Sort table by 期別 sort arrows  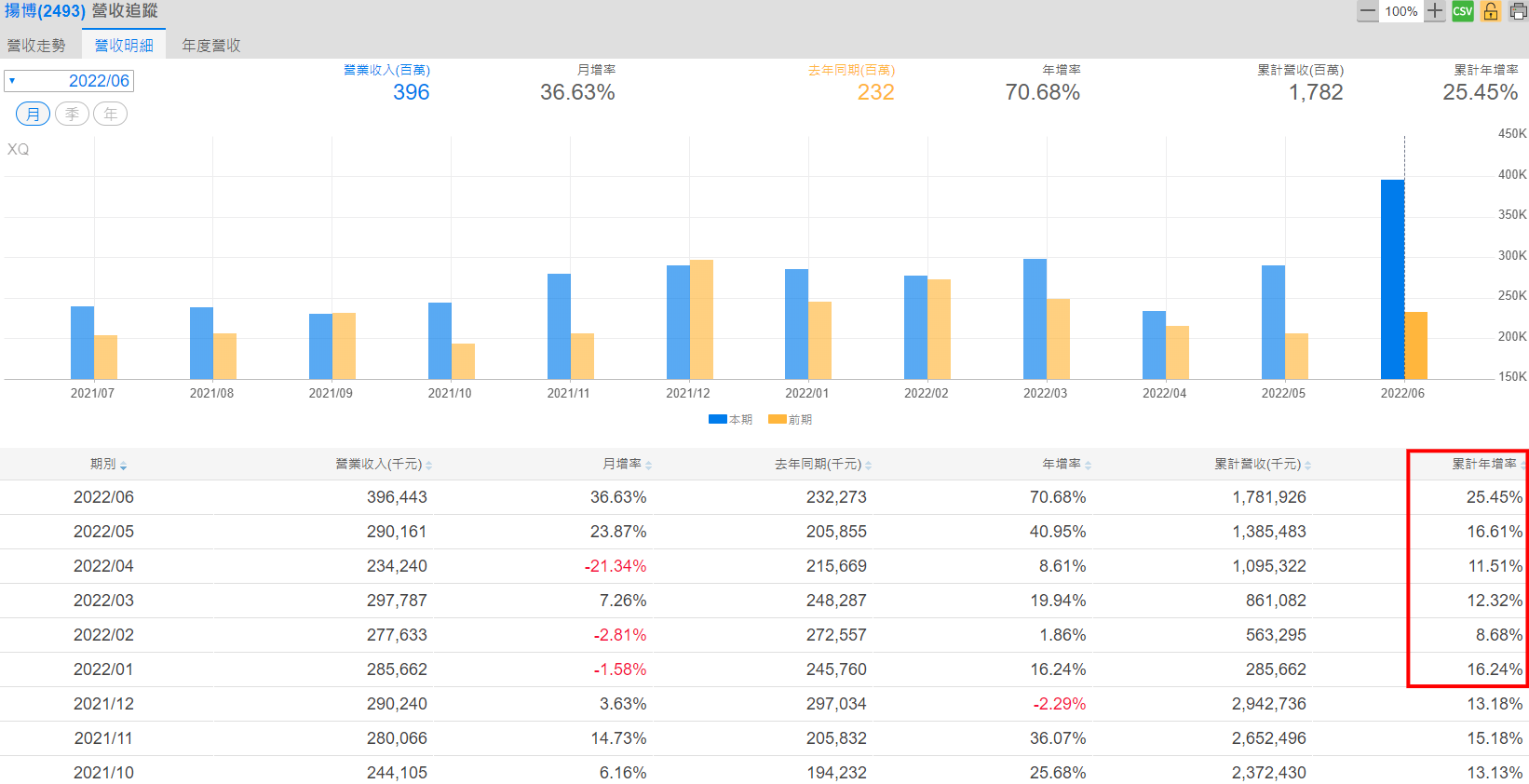124,465
